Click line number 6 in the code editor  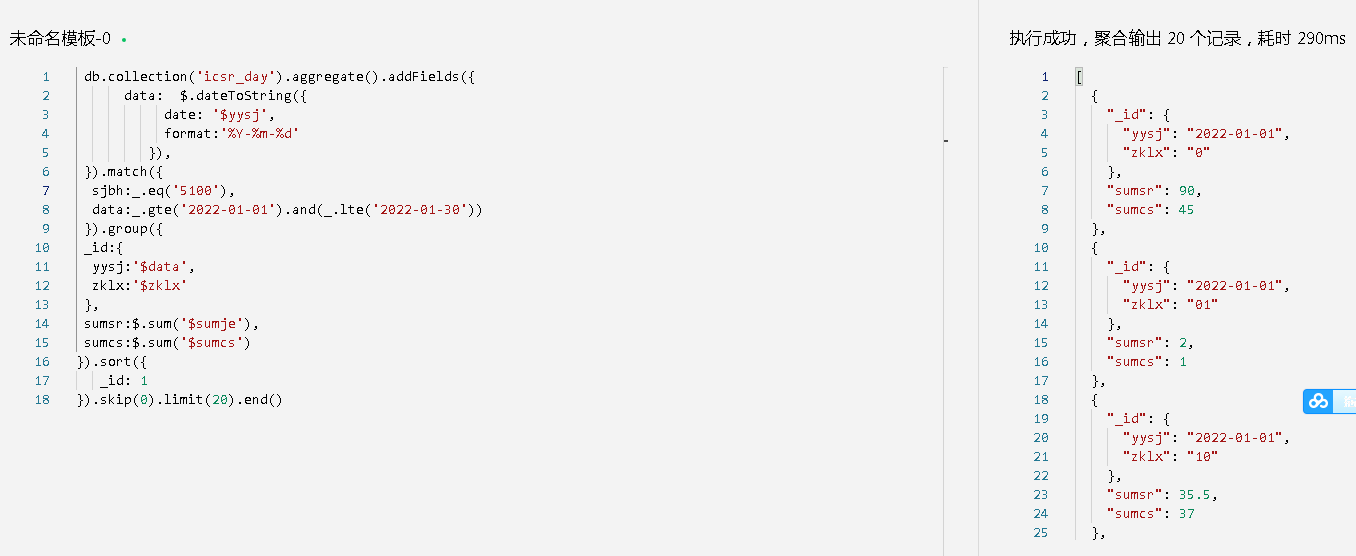tap(45, 171)
